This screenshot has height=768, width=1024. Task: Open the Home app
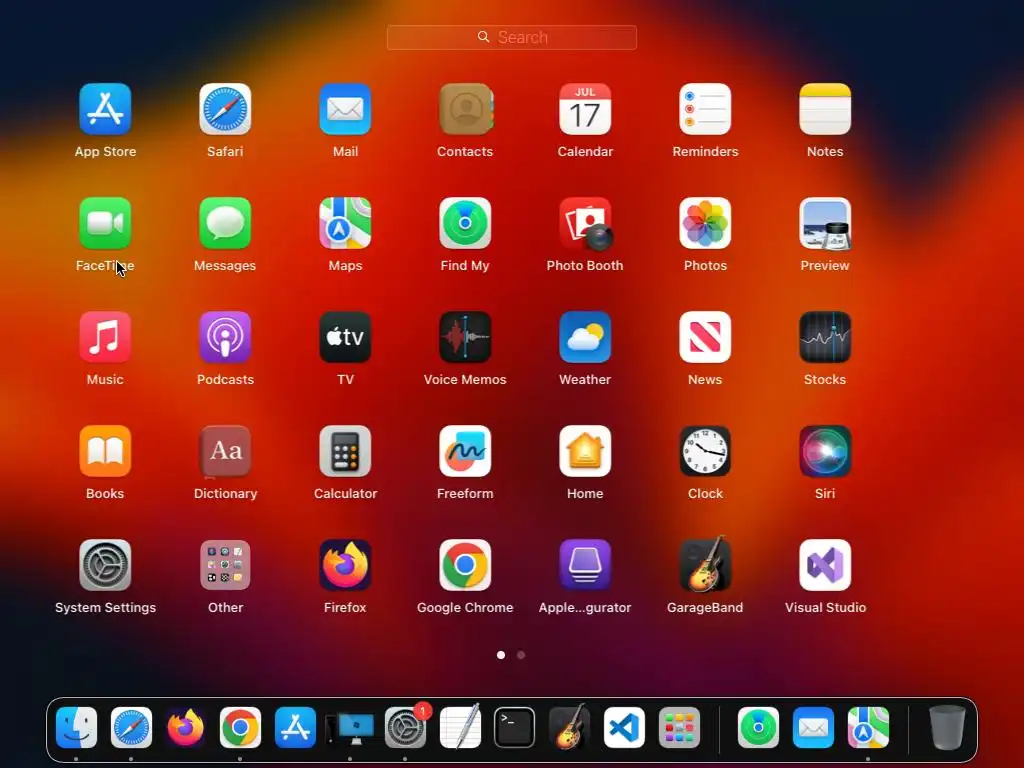pos(585,451)
